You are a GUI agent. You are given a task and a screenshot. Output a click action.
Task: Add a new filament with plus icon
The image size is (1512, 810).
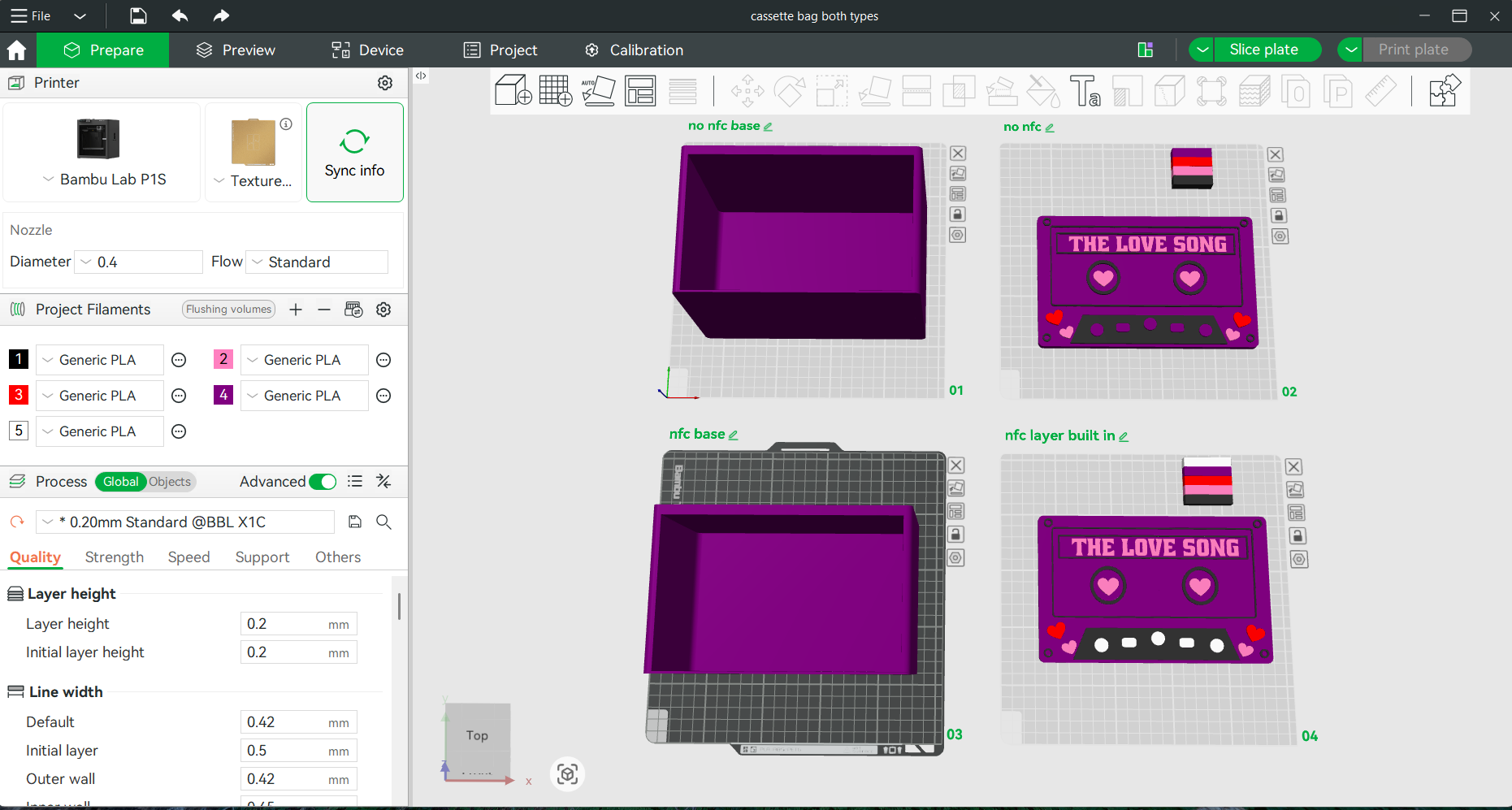[296, 310]
